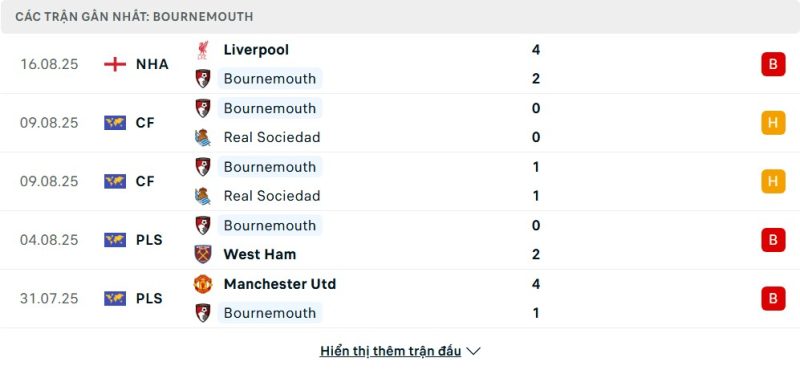800x374 pixels.
Task: Open the Liverpool team name link
Action: coord(256,50)
